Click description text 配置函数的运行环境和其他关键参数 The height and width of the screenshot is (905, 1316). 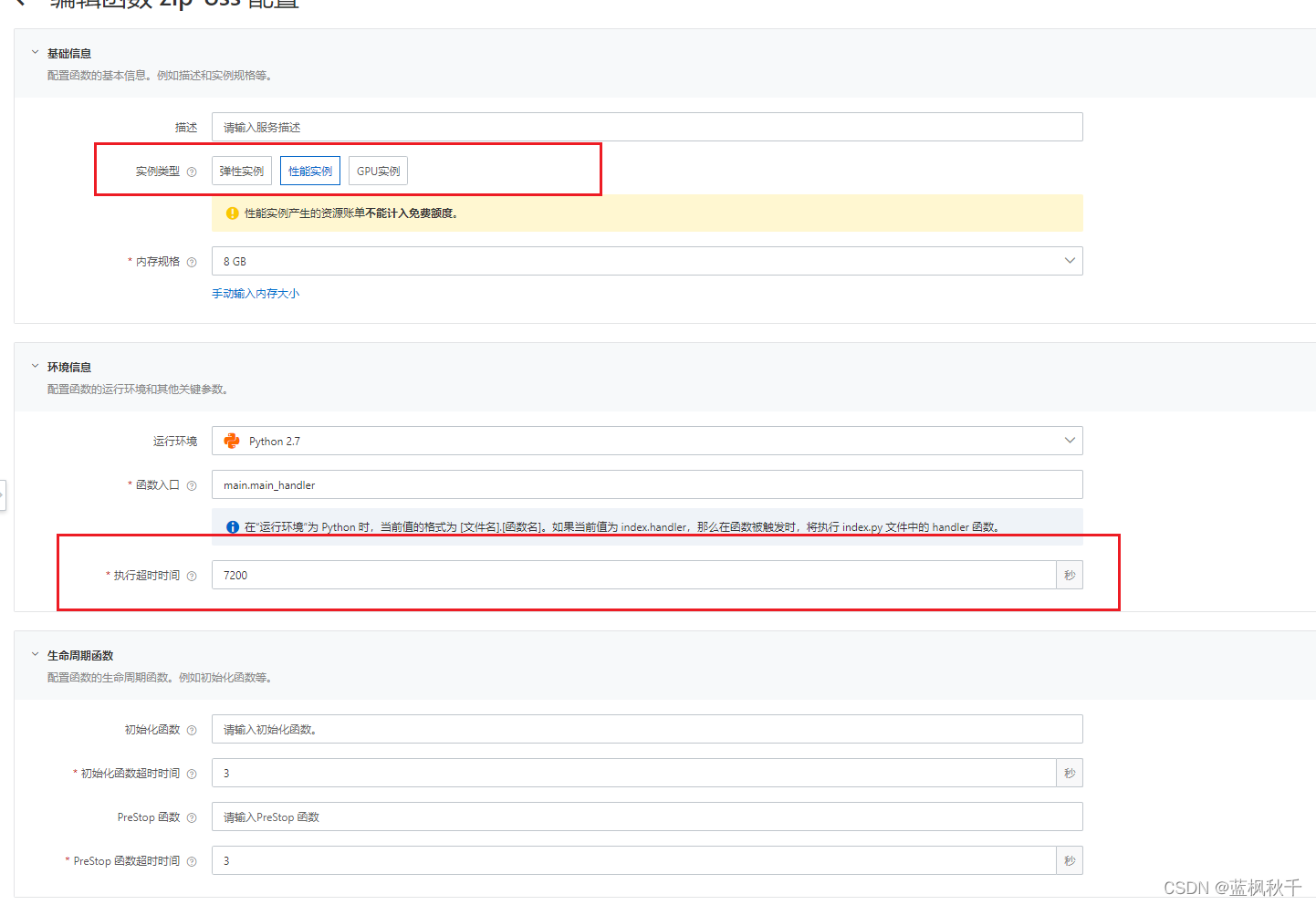[x=137, y=390]
